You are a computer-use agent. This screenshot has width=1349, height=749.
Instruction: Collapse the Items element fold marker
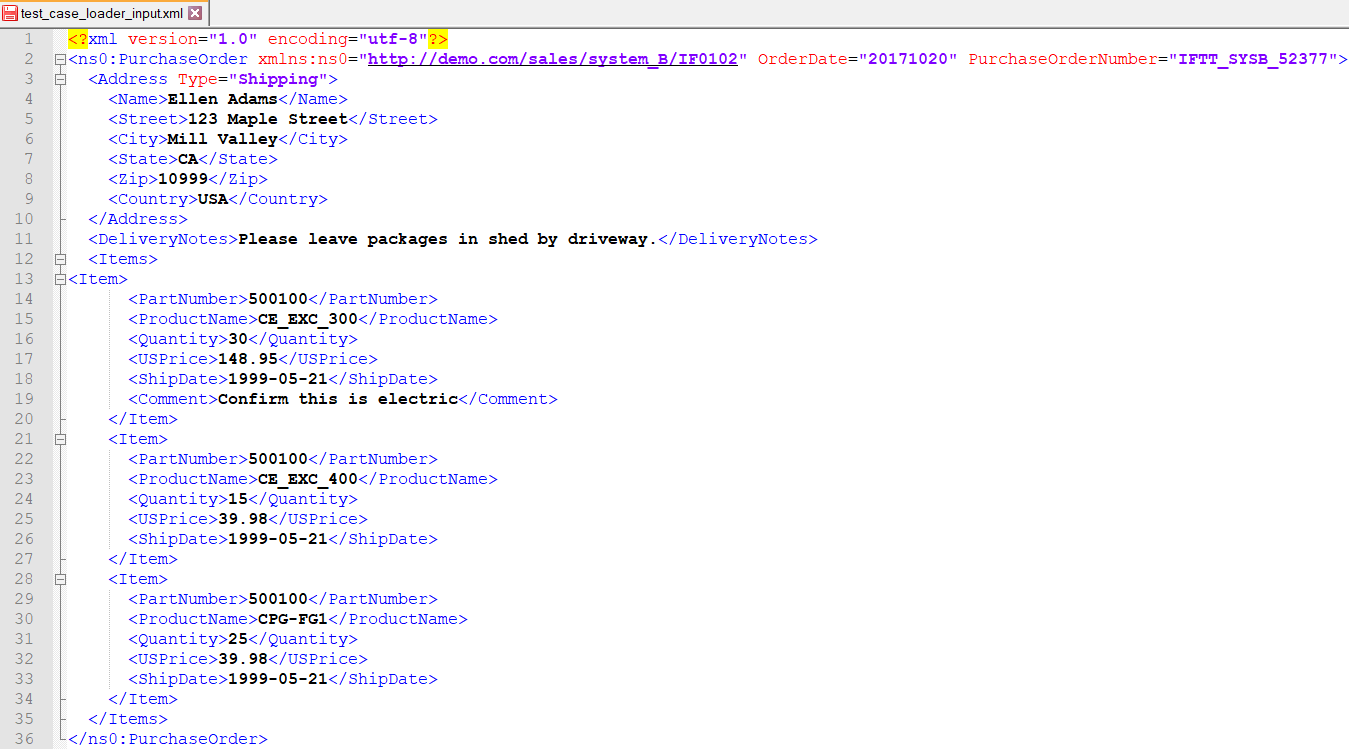tap(61, 259)
